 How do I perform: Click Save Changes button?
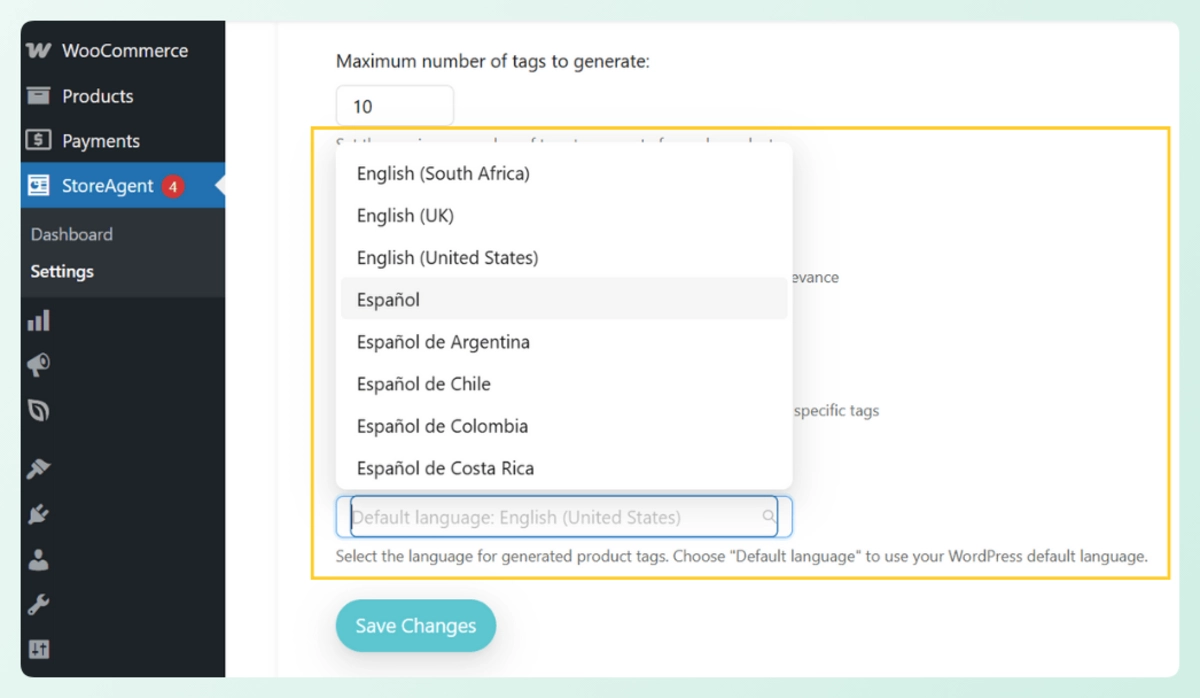click(x=415, y=626)
